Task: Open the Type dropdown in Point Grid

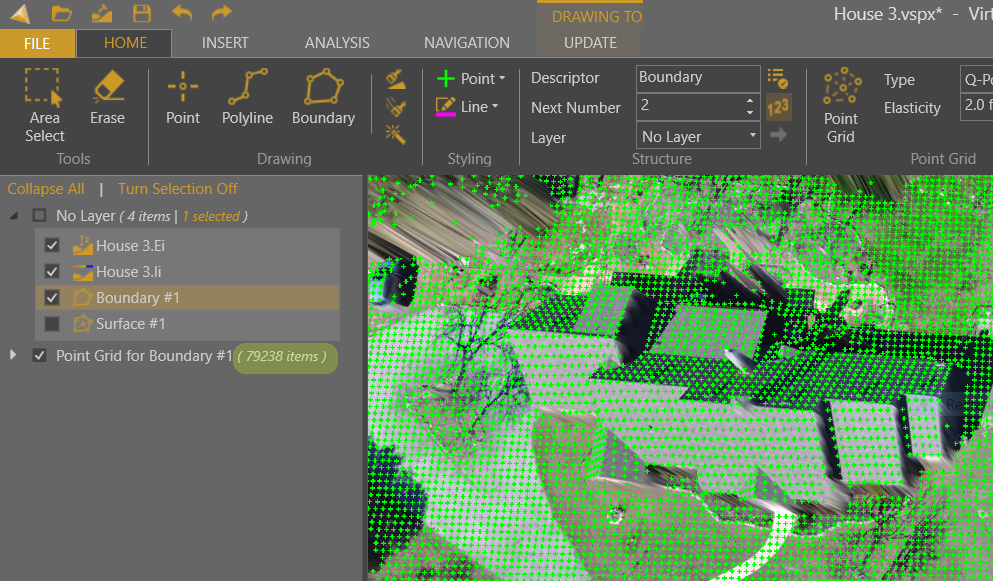Action: (977, 80)
